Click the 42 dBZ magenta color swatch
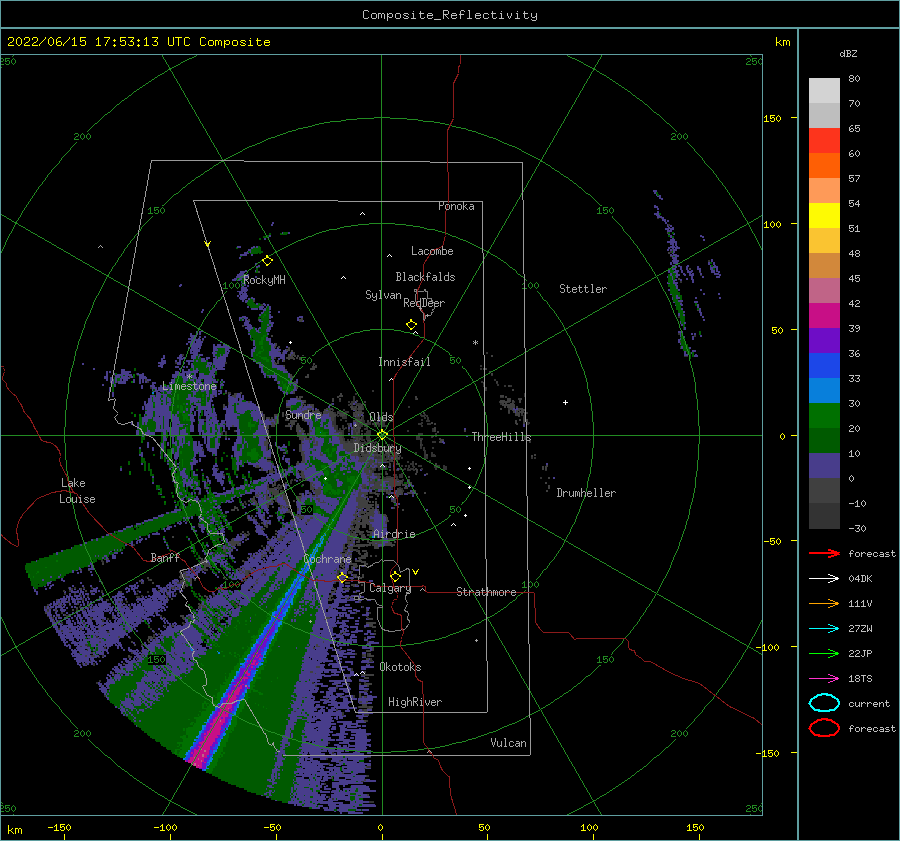This screenshot has height=841, width=900. 824,316
